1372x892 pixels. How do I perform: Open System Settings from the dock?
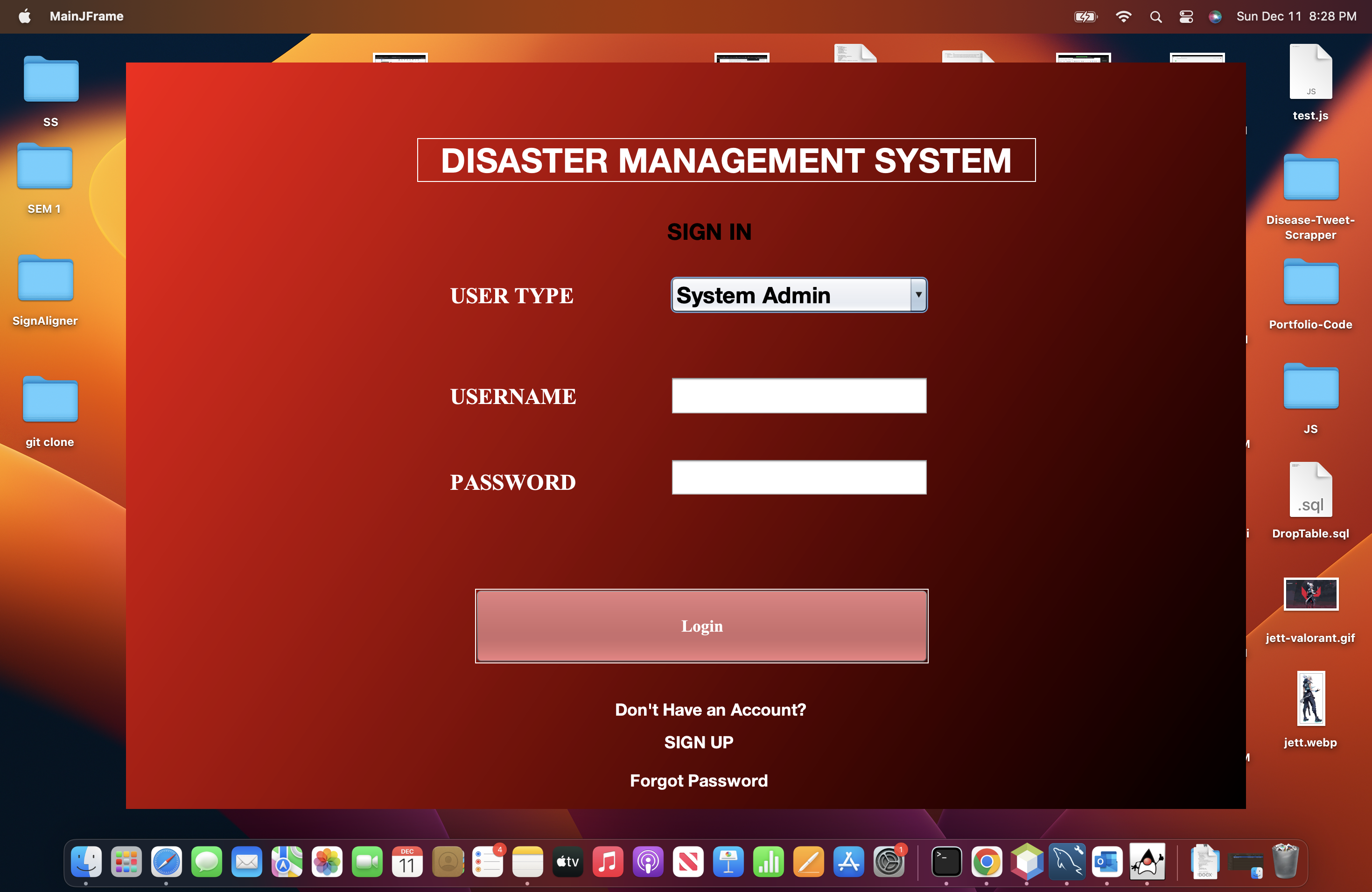pos(889,862)
